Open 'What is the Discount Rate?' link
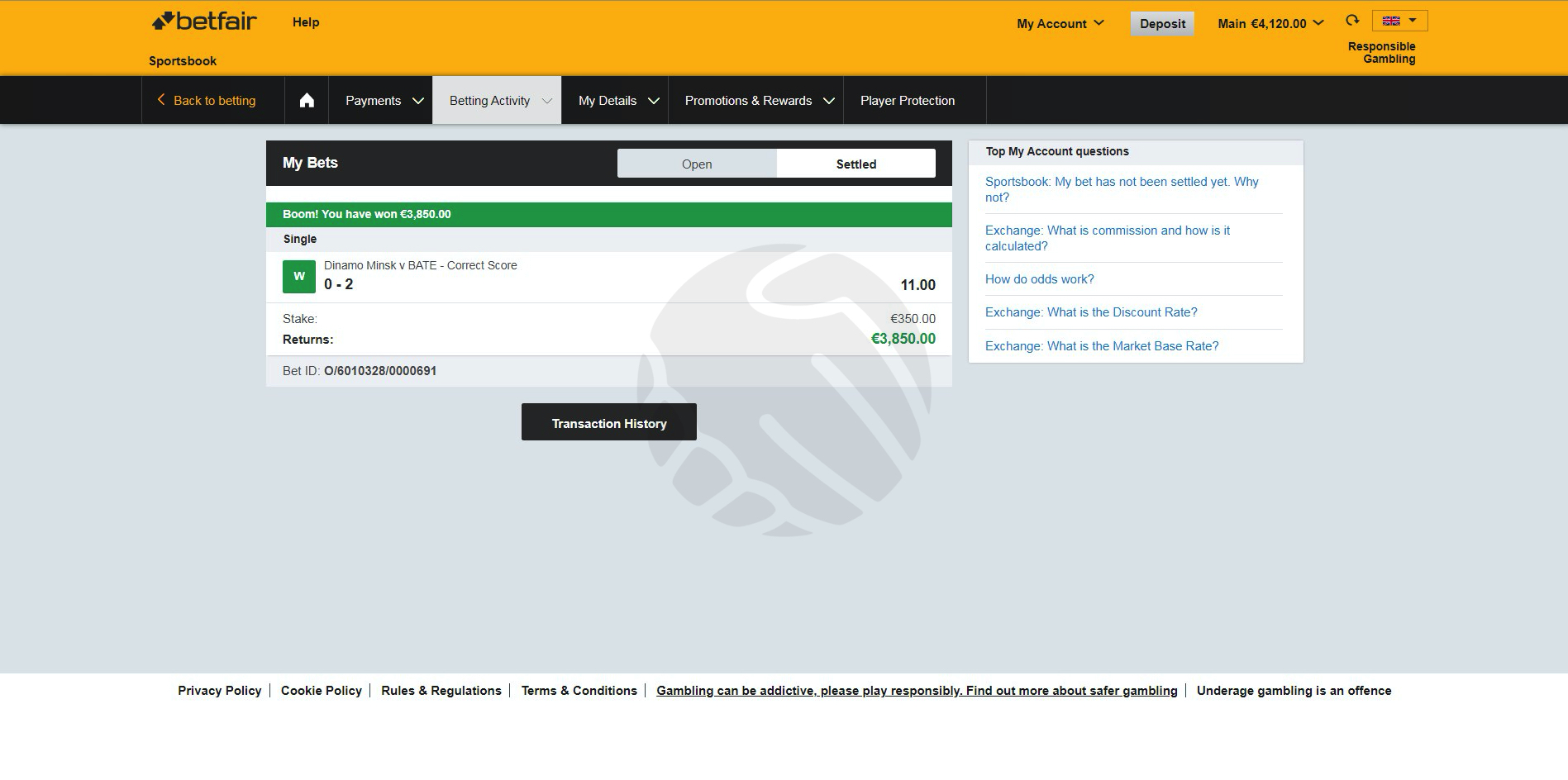 coord(1091,312)
